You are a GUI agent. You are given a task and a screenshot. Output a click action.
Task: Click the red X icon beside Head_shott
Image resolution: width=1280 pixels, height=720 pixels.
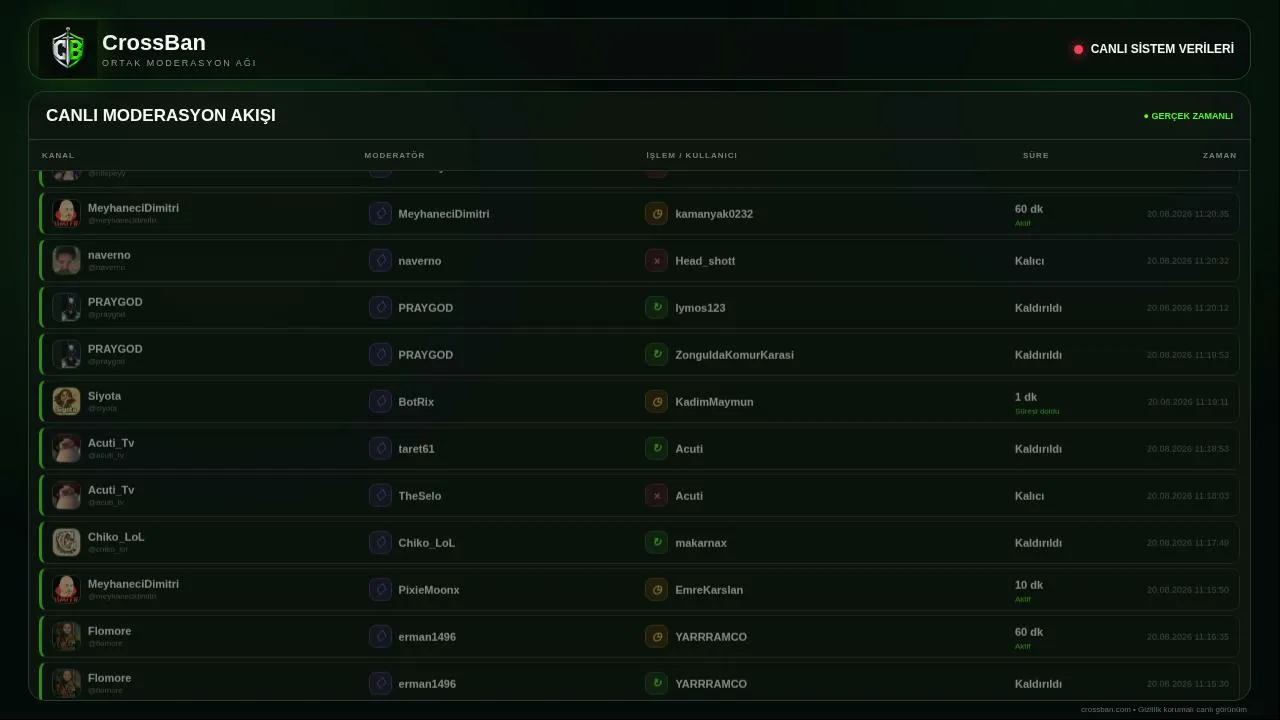point(656,260)
